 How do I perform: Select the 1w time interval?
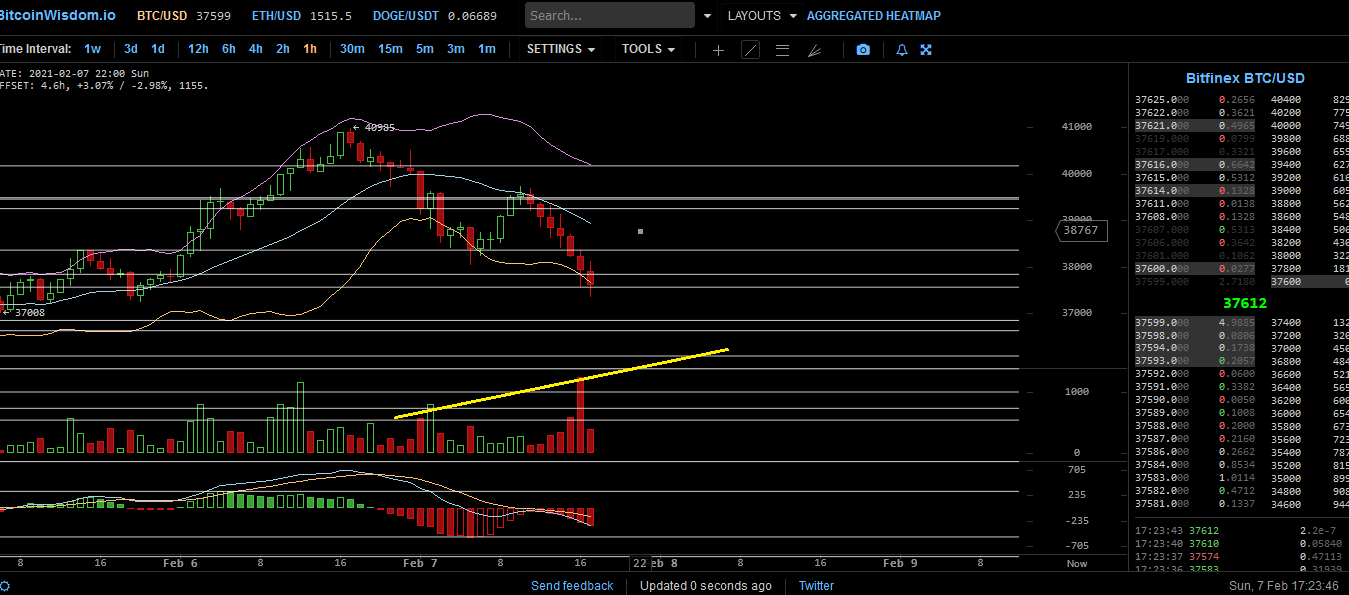[x=92, y=49]
